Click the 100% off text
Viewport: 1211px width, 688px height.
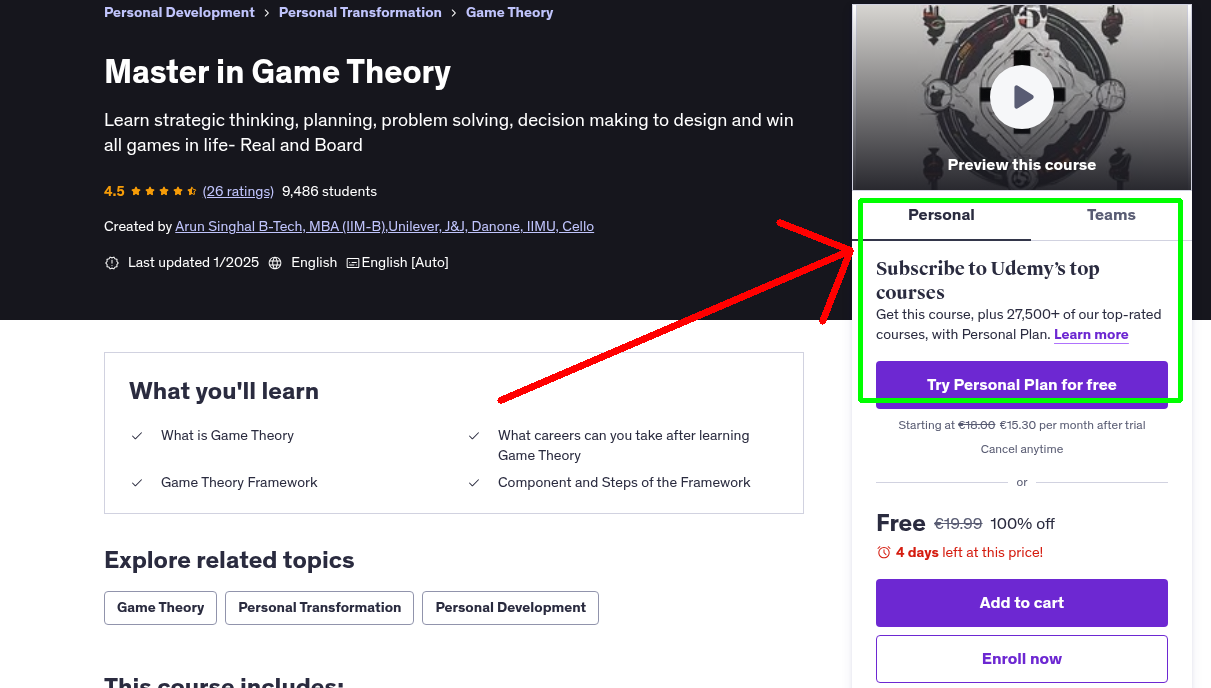[x=1023, y=524]
